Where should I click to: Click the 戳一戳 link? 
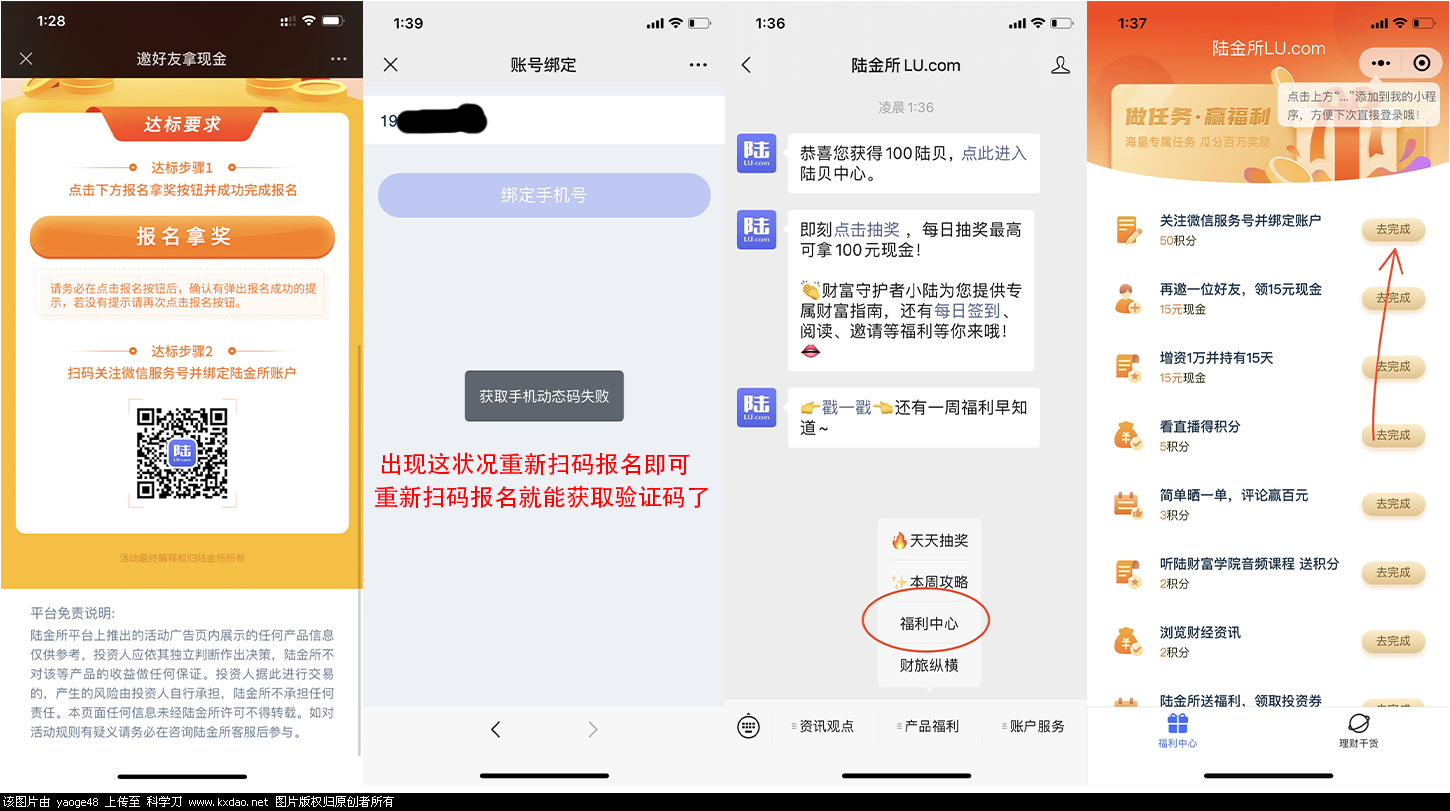846,407
